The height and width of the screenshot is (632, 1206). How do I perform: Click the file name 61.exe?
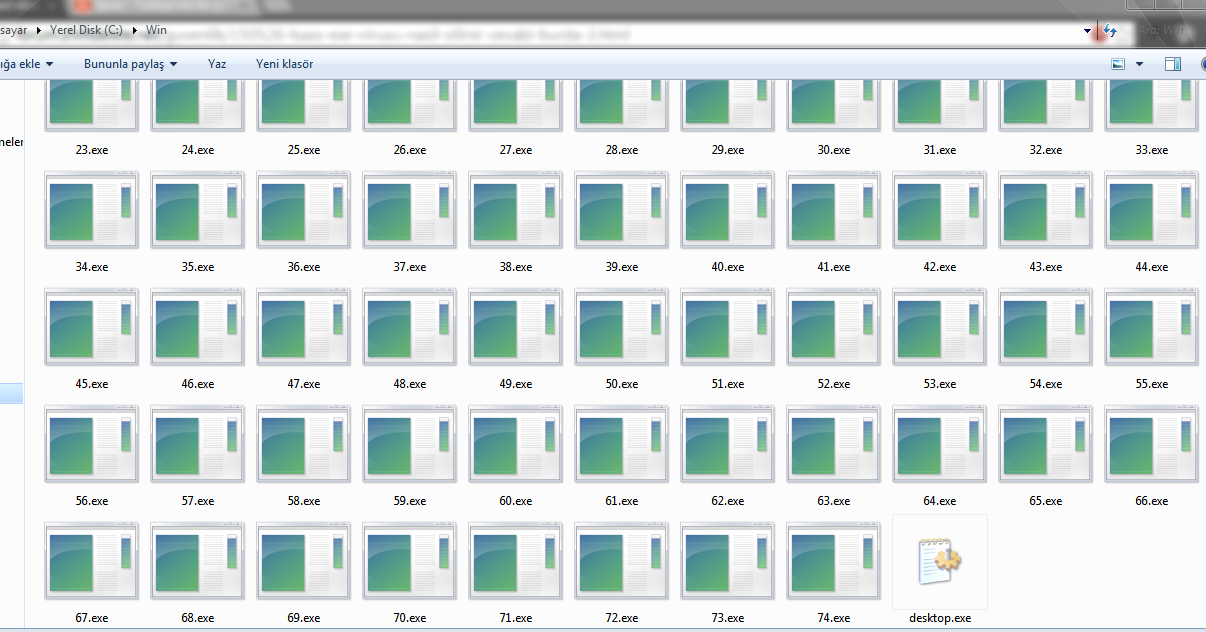(x=622, y=501)
